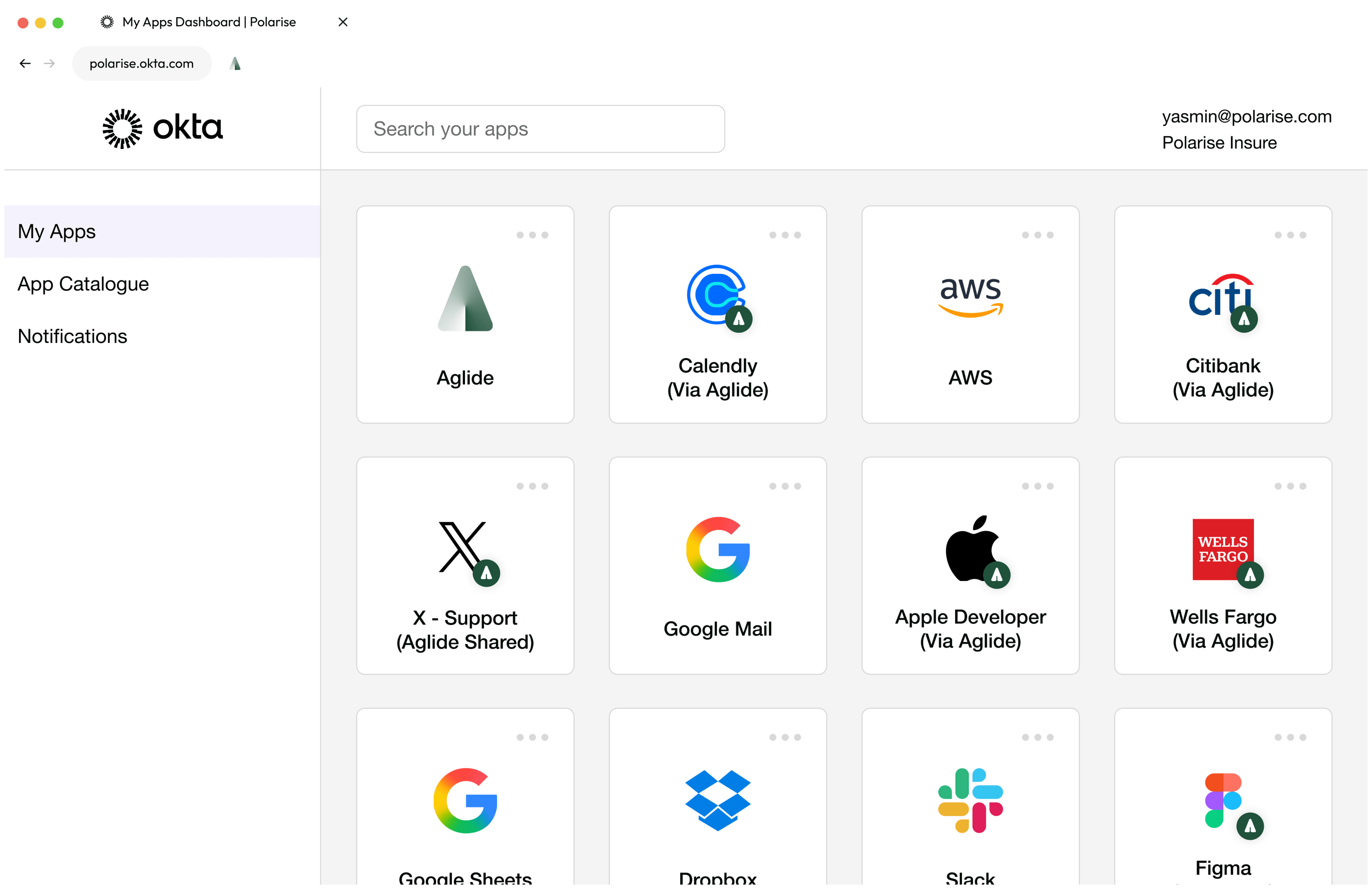Open the three-dot menu on the Google Sheets card
The image size is (1372, 889).
coord(532,738)
